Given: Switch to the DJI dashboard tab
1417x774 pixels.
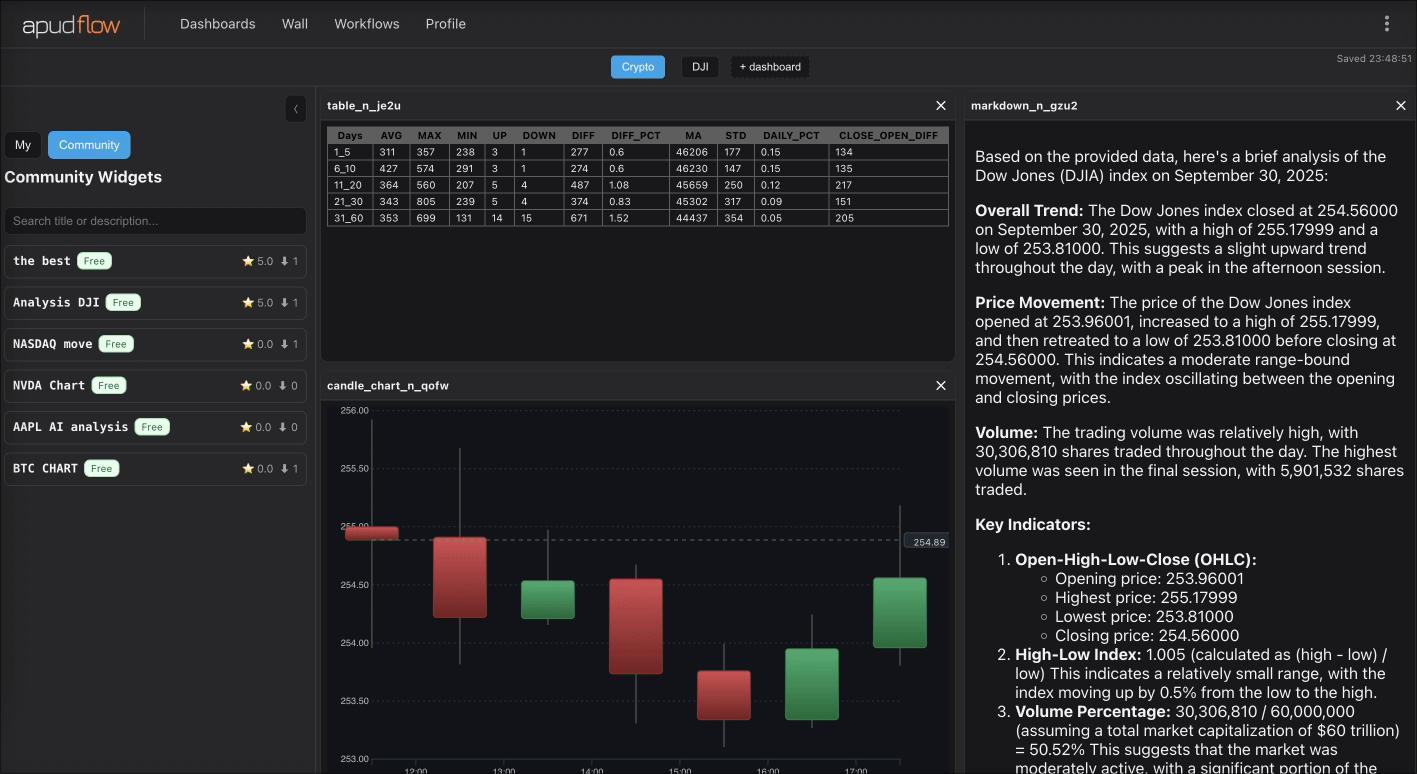Looking at the screenshot, I should point(699,66).
